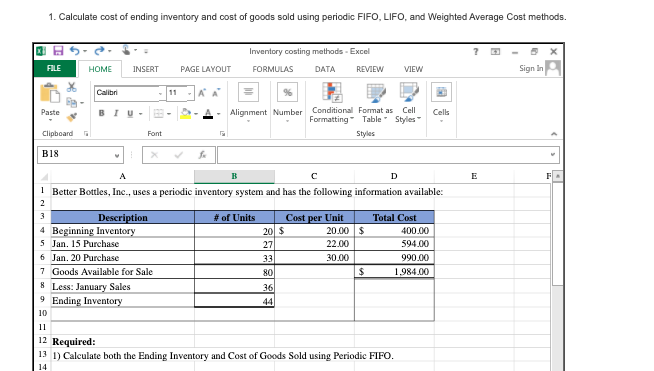Click the Undo arrow icon
This screenshot has height=371, width=654.
(75, 51)
